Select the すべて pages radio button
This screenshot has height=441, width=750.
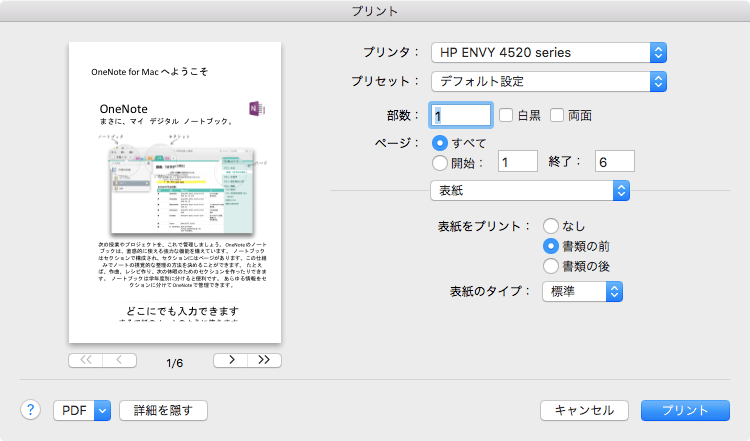[x=440, y=143]
